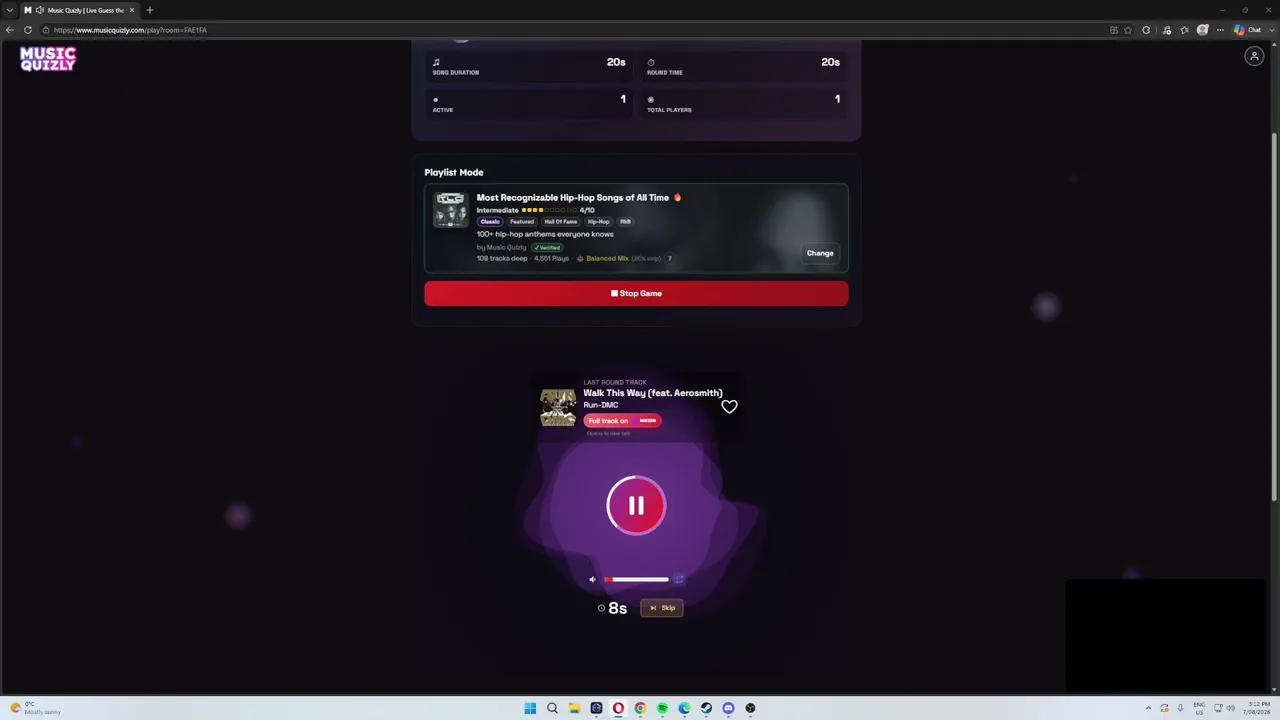This screenshot has width=1280, height=720.
Task: Open Spotify from the taskbar
Action: pyautogui.click(x=662, y=708)
